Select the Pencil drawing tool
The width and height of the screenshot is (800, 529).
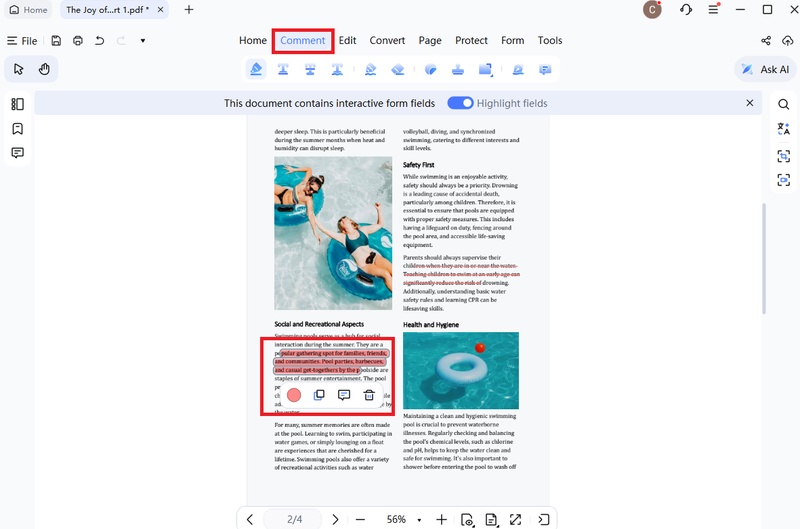(370, 69)
